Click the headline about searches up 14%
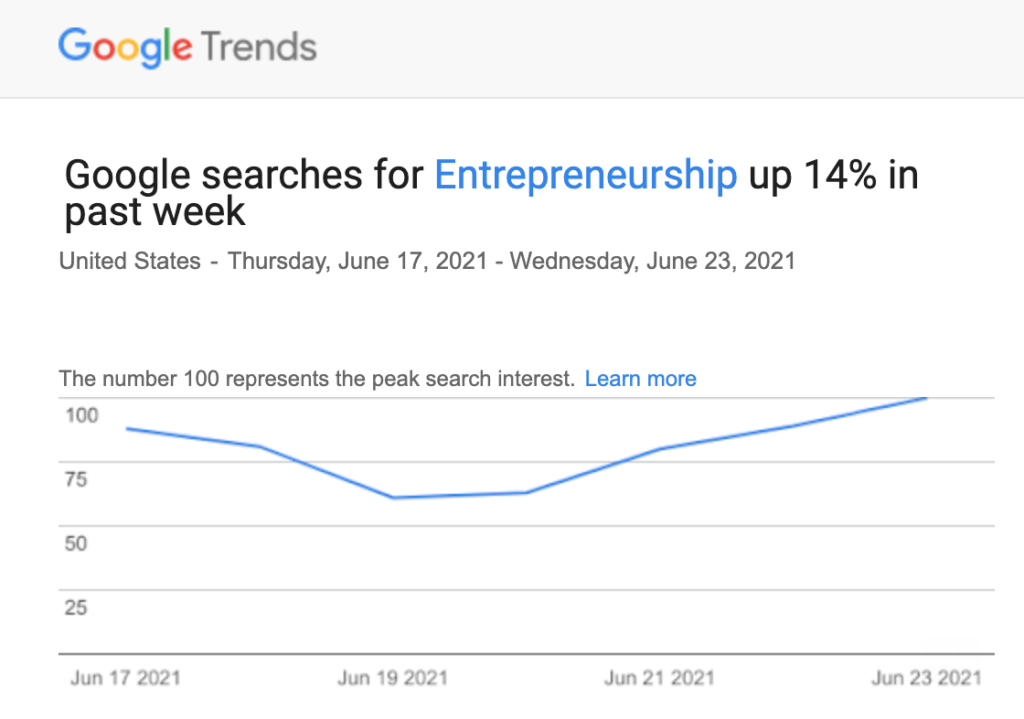This screenshot has height=719, width=1024. pos(490,192)
